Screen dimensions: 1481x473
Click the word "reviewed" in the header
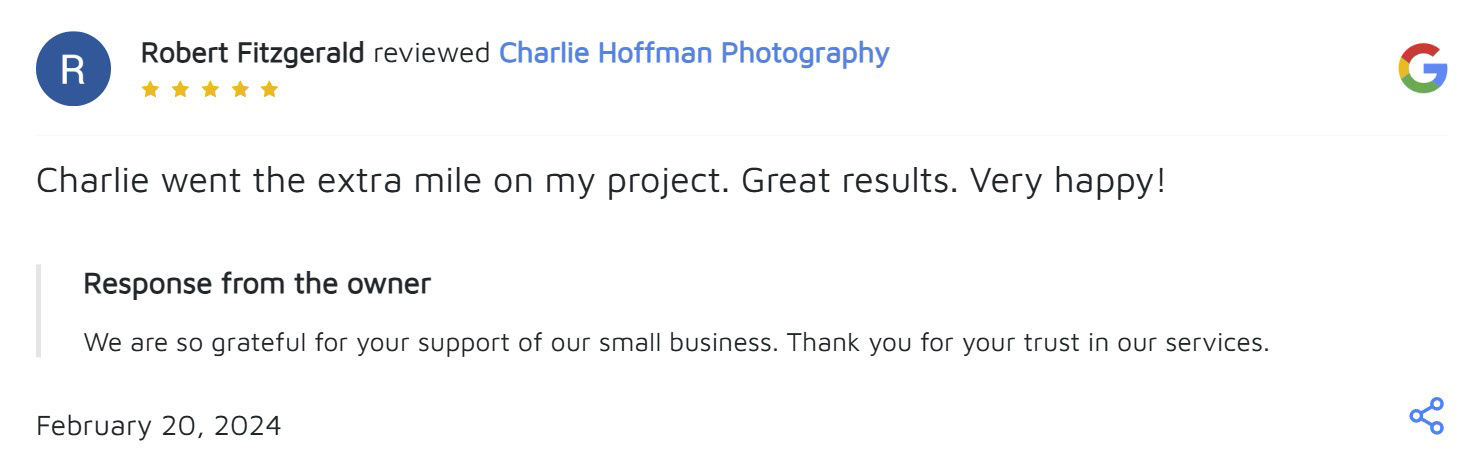click(x=431, y=53)
